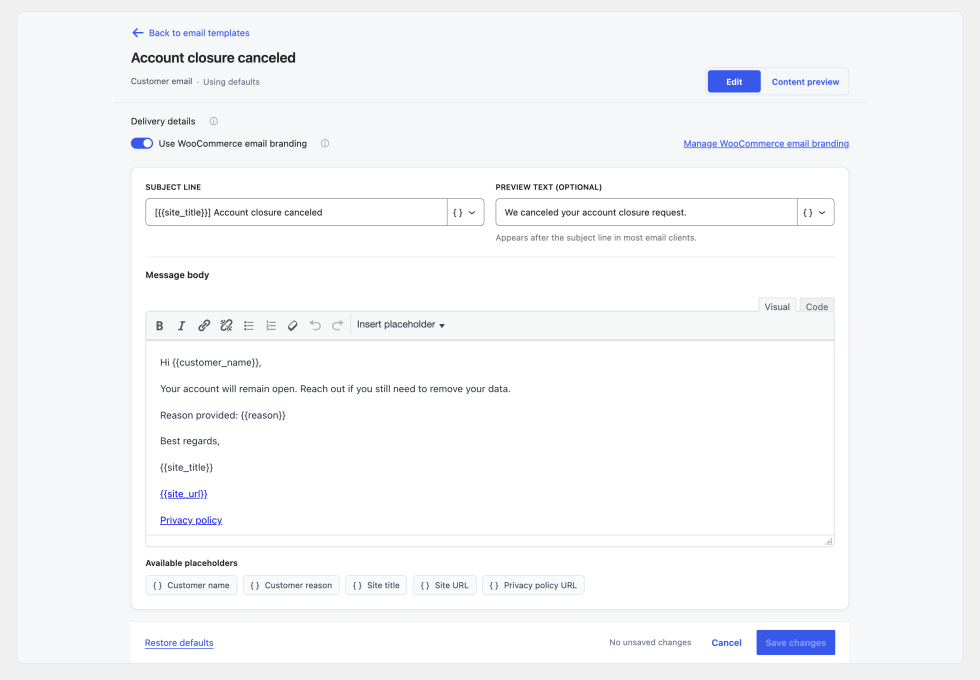Image resolution: width=980 pixels, height=680 pixels.
Task: Redo the last edit
Action: [x=338, y=326]
